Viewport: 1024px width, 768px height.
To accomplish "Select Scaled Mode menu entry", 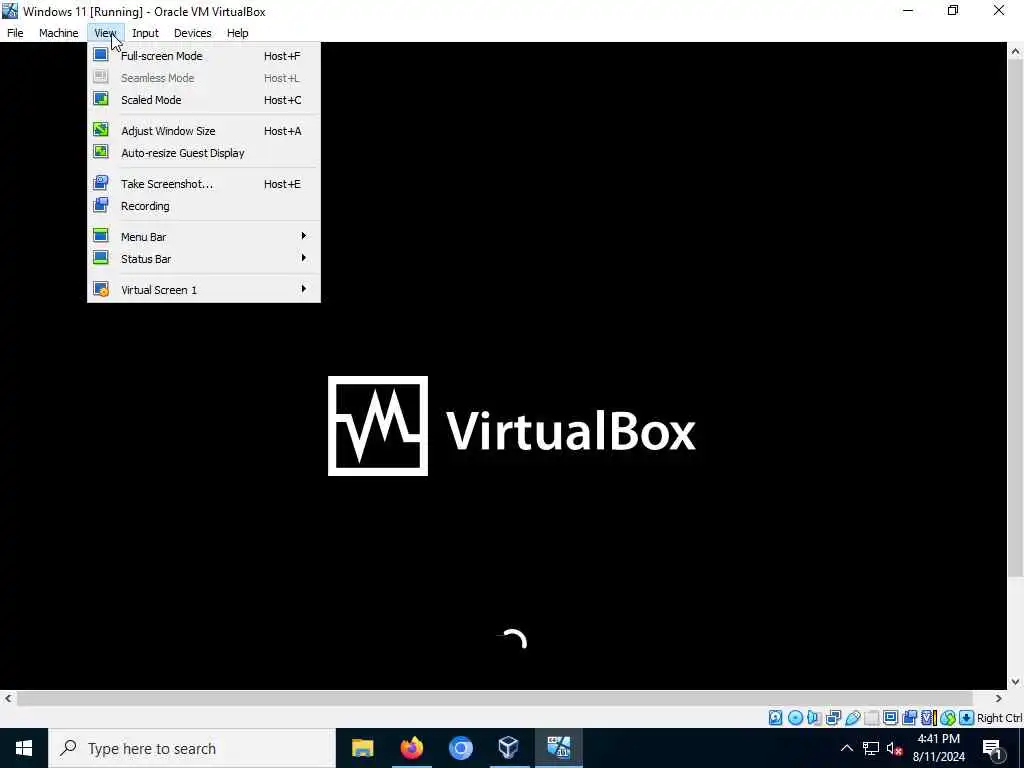I will tap(204, 100).
